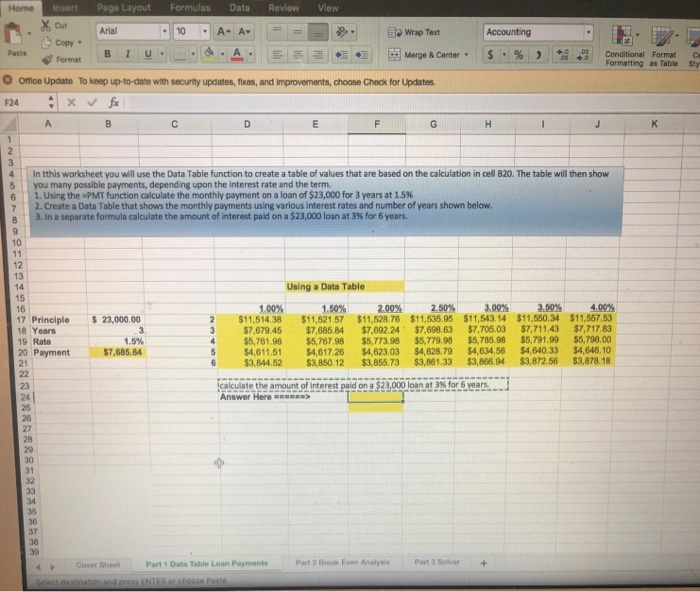Switch to the Home ribbon tab
This screenshot has height=592, width=700.
[x=21, y=8]
